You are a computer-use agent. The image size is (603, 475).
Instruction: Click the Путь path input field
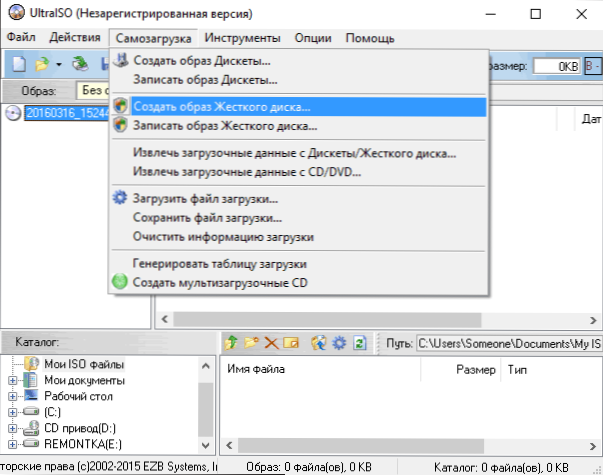[509, 343]
